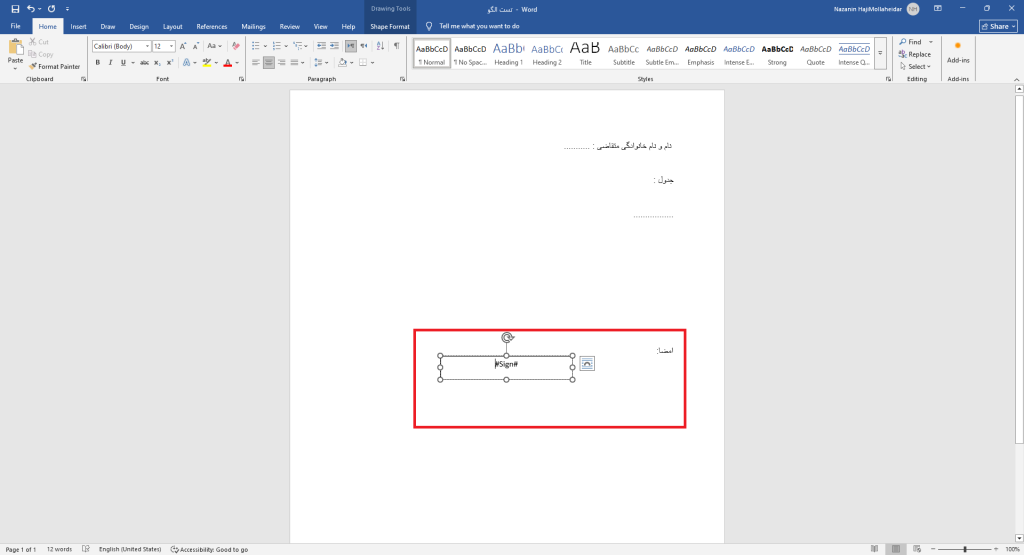The width and height of the screenshot is (1024, 555).
Task: Click the Share button
Action: pos(997,26)
